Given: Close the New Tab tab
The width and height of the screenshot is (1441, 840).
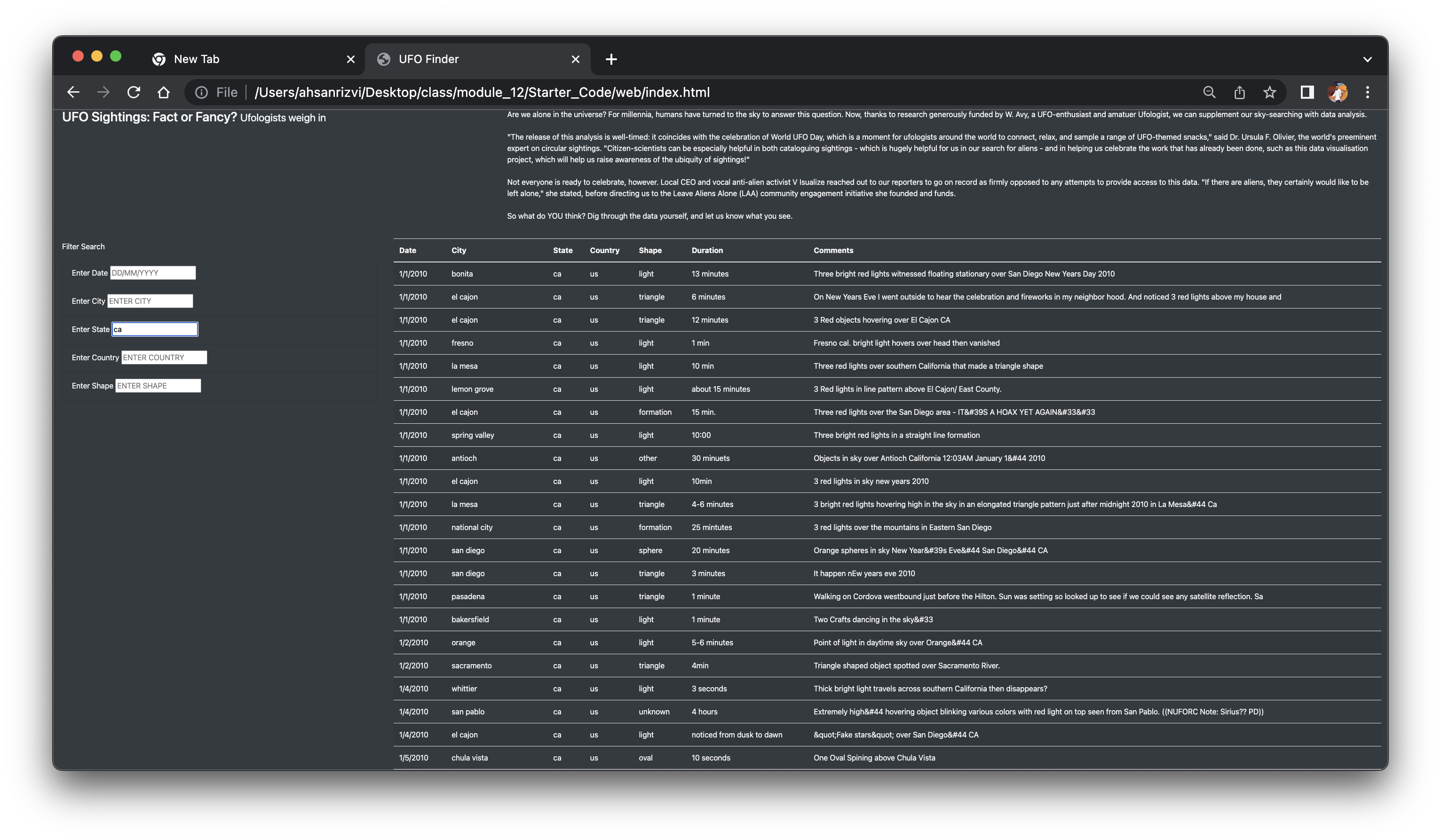Looking at the screenshot, I should coord(350,59).
